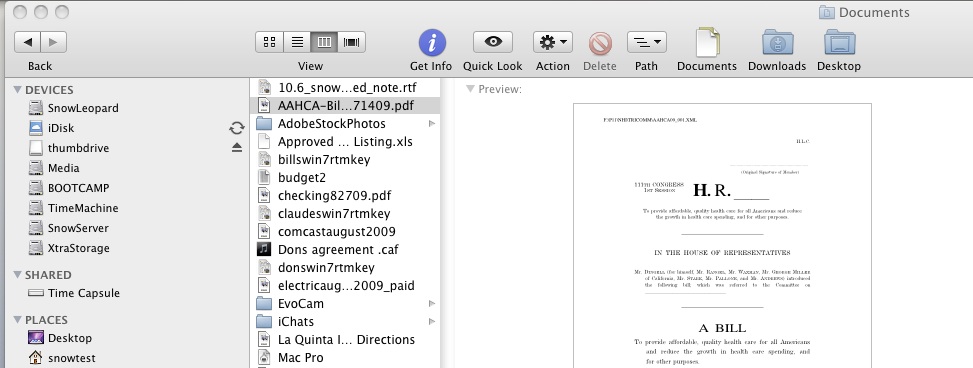Select Dons agreement .caf audio file

(346, 249)
